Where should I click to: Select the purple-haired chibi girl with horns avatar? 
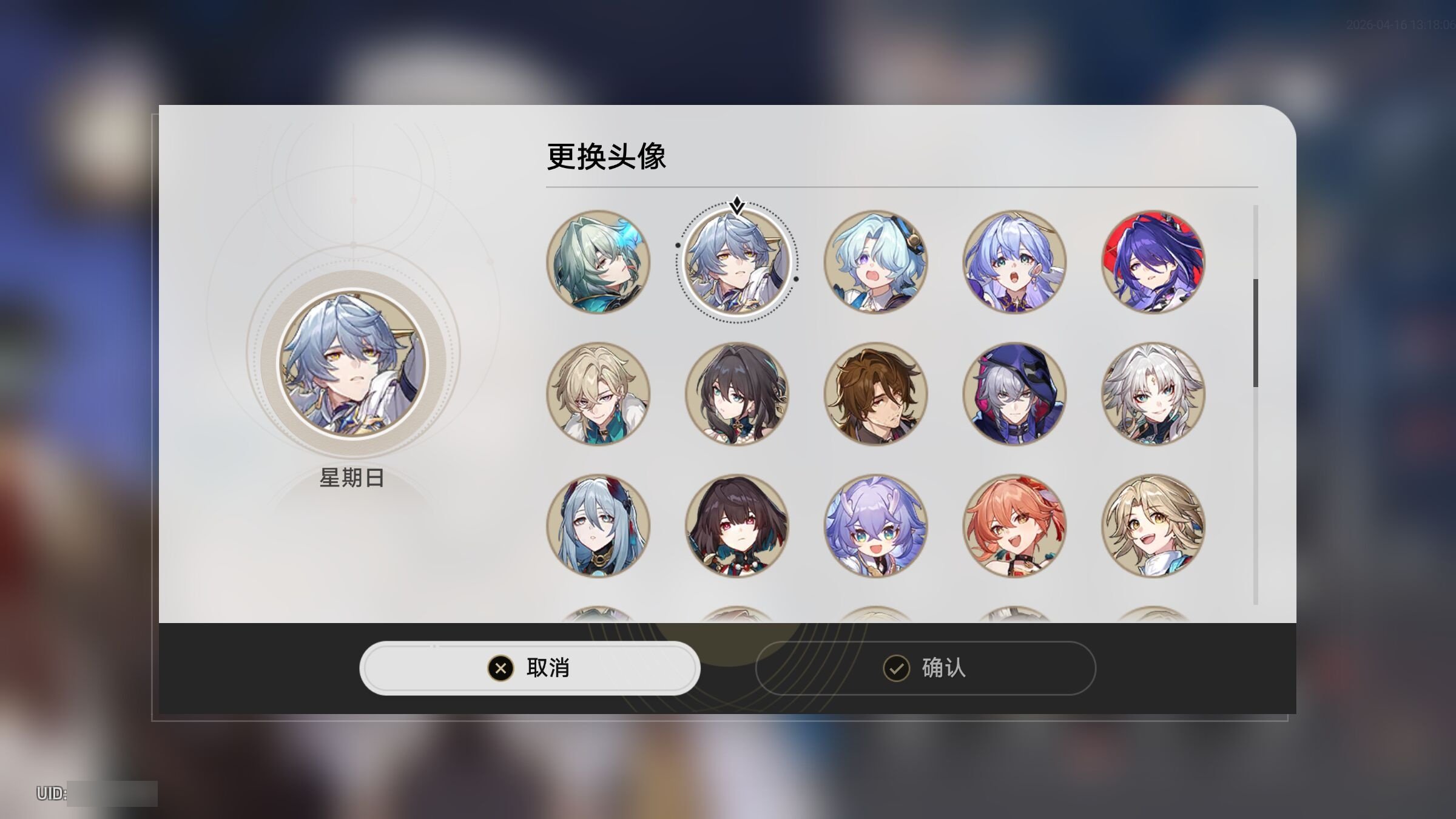[x=875, y=525]
